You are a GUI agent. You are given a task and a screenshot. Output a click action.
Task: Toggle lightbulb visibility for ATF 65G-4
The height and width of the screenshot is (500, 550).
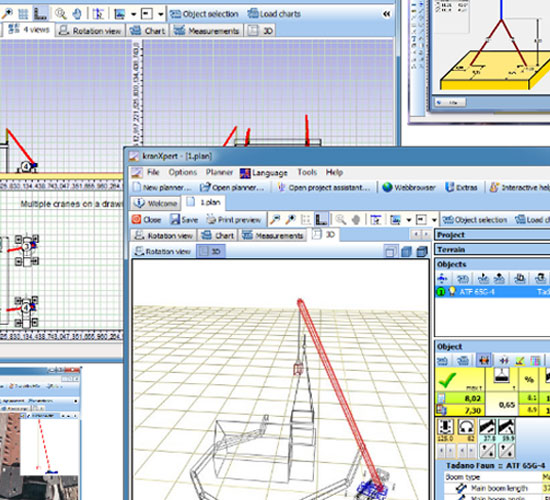pyautogui.click(x=452, y=291)
